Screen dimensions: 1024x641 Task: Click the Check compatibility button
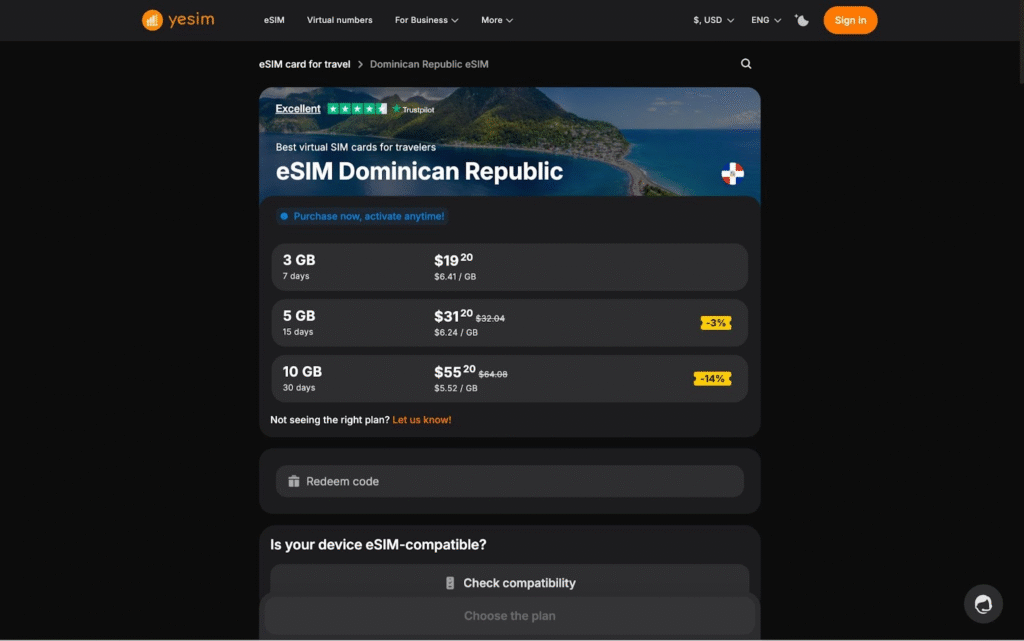click(509, 583)
